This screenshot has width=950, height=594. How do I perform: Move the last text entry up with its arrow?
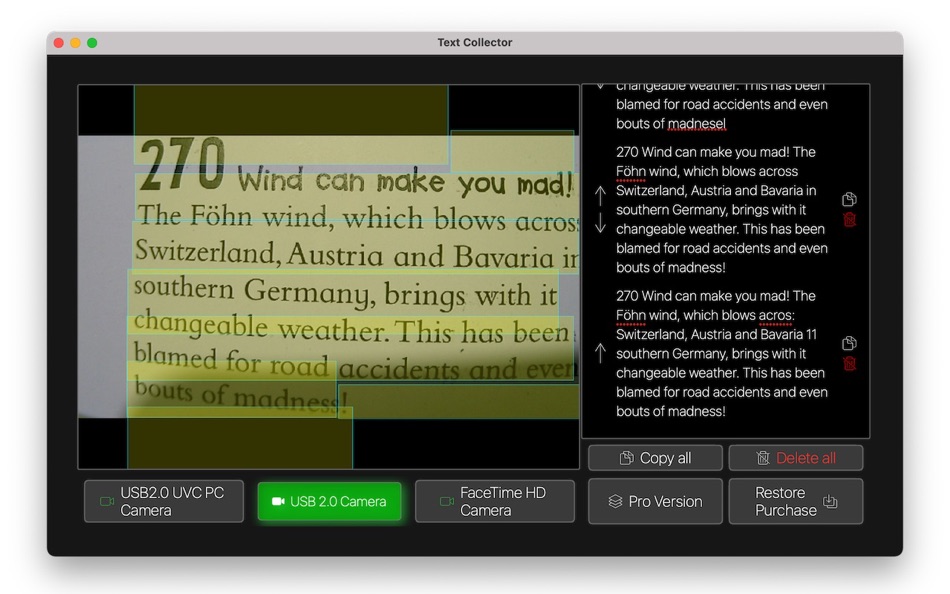[x=600, y=353]
